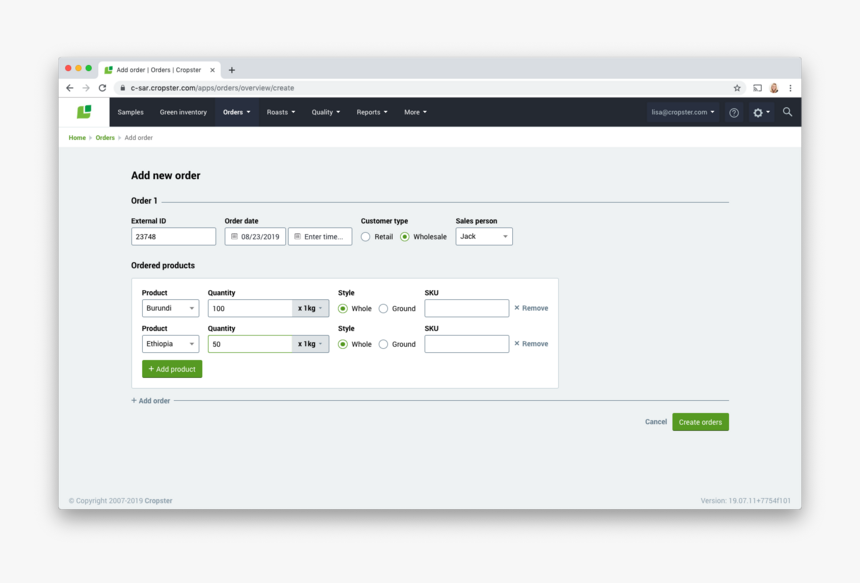860x583 pixels.
Task: Select Wholesale customer type
Action: [405, 237]
